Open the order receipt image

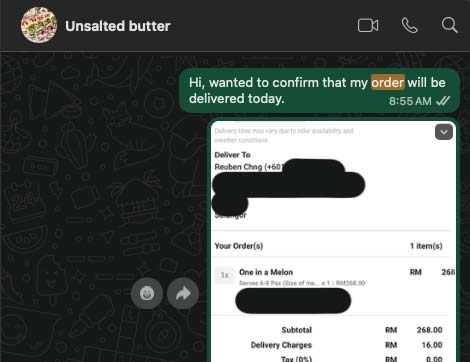click(333, 241)
